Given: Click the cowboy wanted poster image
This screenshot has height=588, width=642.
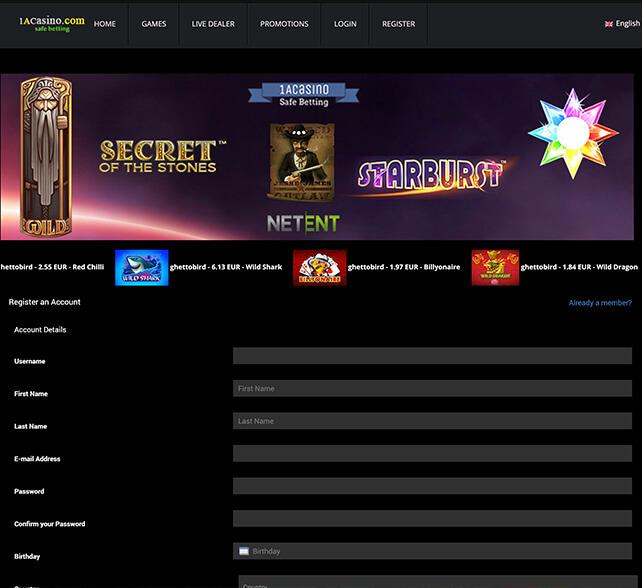Looking at the screenshot, I should 301,162.
